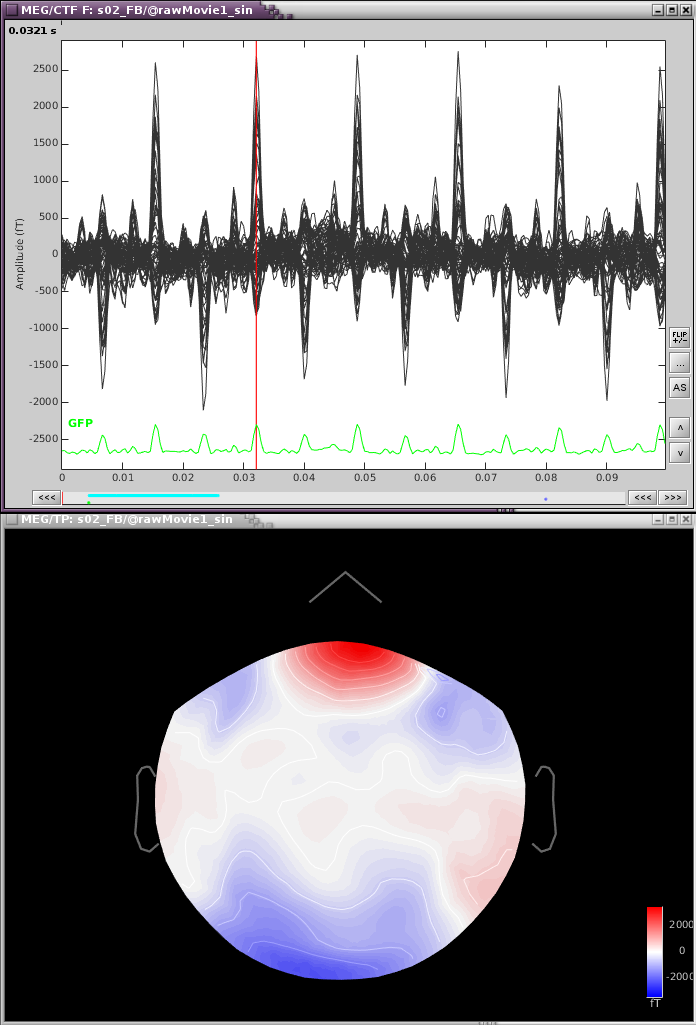Viewport: 696px width, 1025px height.
Task: Click the green GFP label
Action: [80, 423]
